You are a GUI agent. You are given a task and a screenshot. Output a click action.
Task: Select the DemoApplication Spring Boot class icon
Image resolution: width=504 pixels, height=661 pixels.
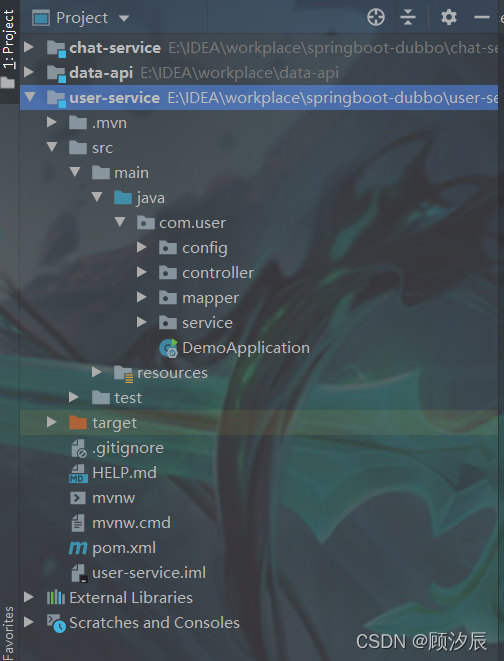[169, 348]
